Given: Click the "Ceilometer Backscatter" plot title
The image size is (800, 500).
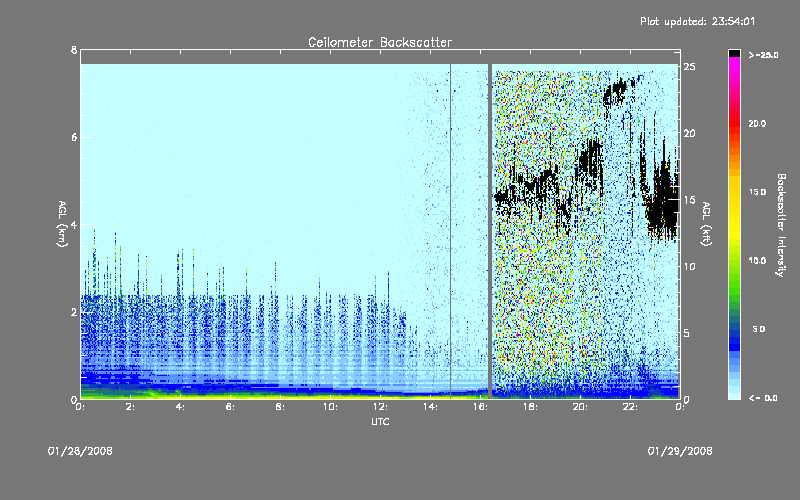Looking at the screenshot, I should tap(380, 42).
